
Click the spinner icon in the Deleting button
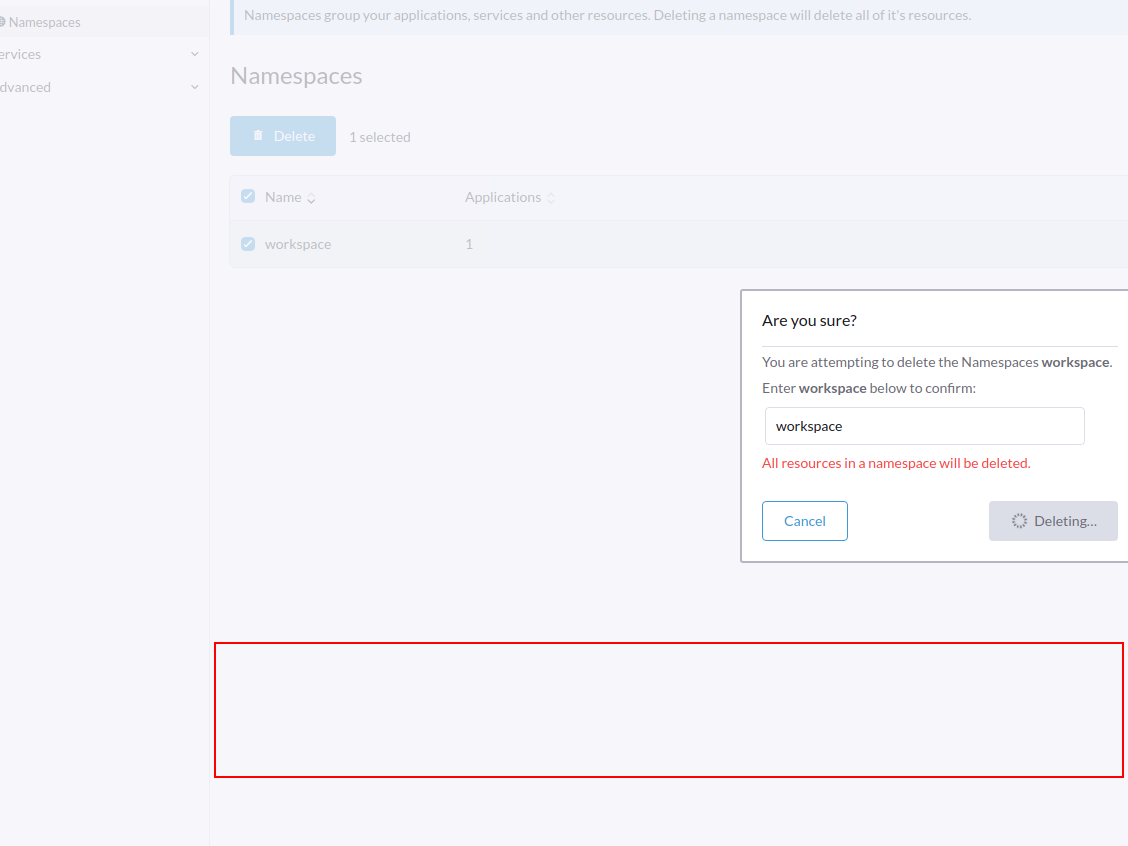(1019, 520)
